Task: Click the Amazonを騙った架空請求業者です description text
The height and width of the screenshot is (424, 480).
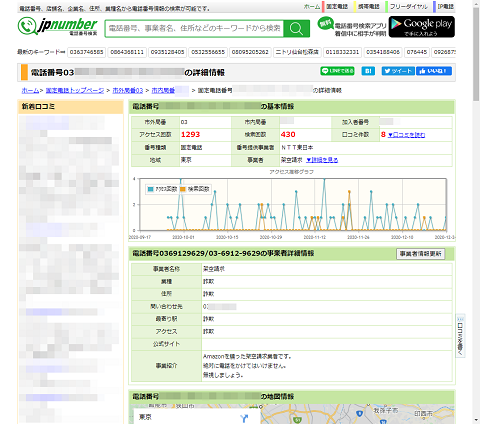Action: 247,356
